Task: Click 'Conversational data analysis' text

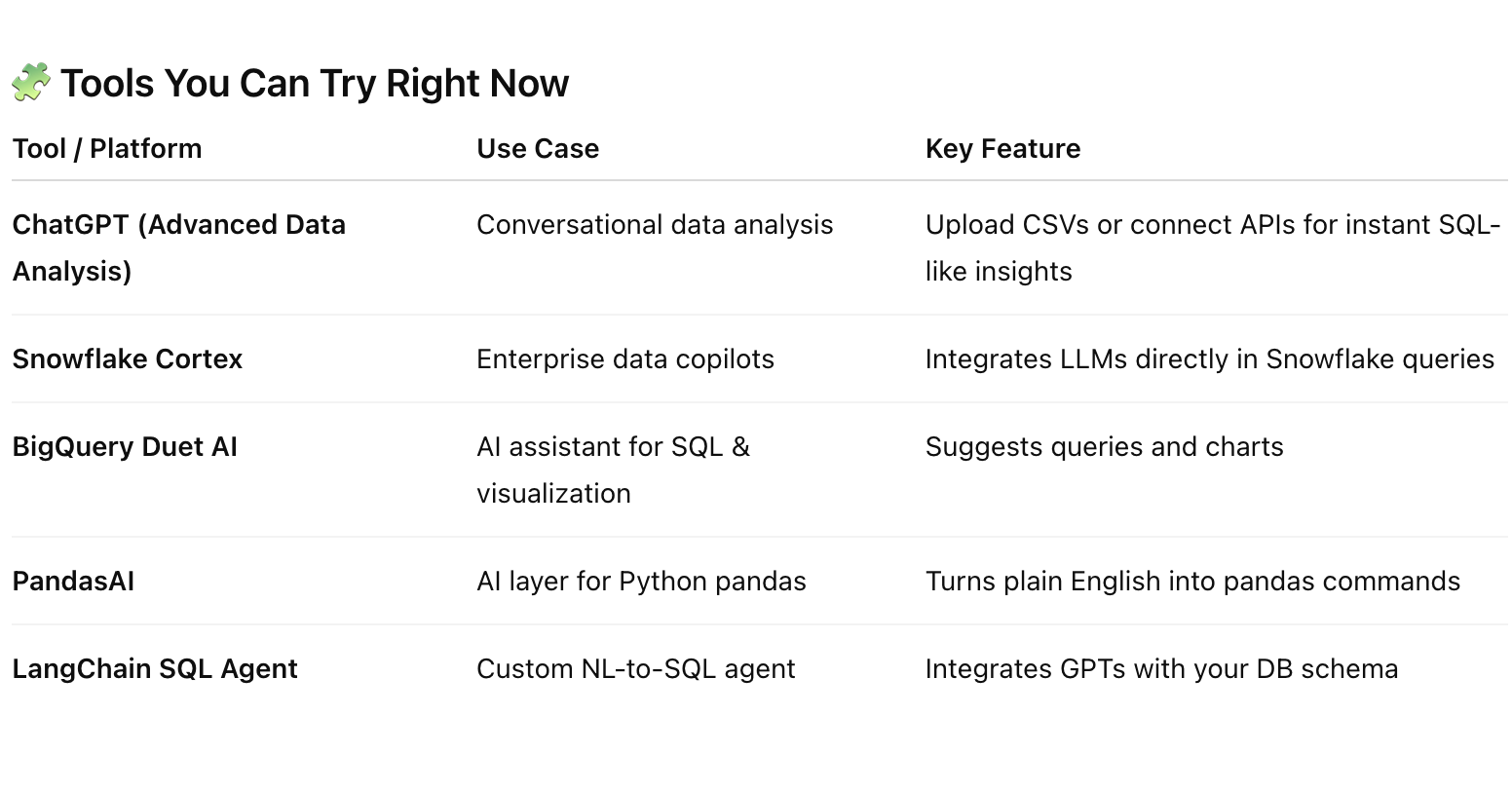Action: click(655, 225)
